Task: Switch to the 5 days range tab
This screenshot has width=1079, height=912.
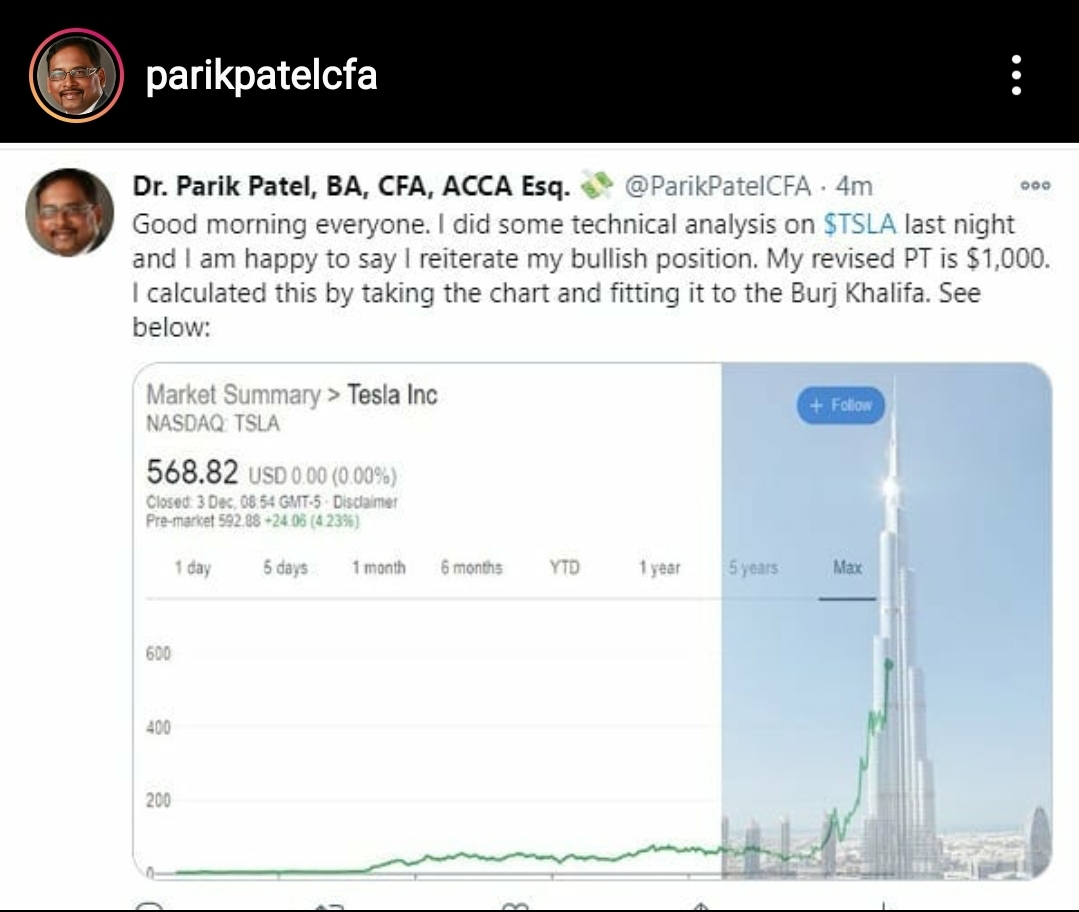Action: click(x=285, y=568)
